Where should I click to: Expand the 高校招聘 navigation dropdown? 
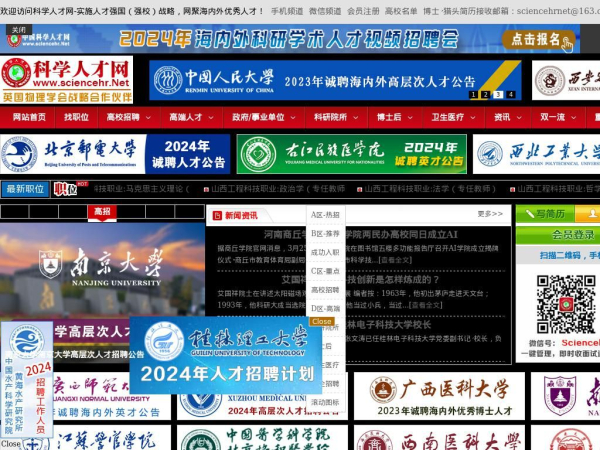point(129,117)
